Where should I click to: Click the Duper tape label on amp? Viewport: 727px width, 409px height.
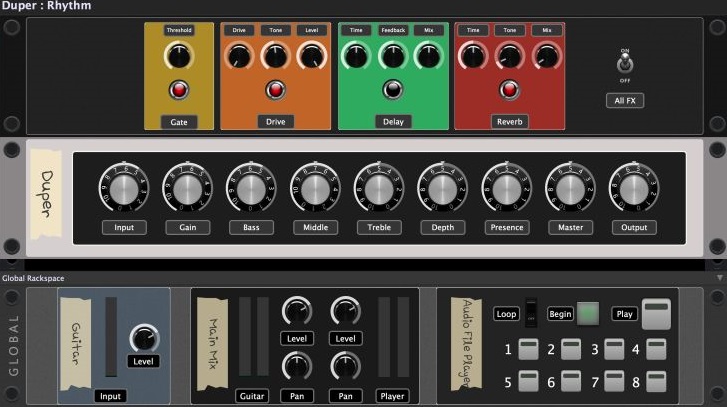(46, 194)
